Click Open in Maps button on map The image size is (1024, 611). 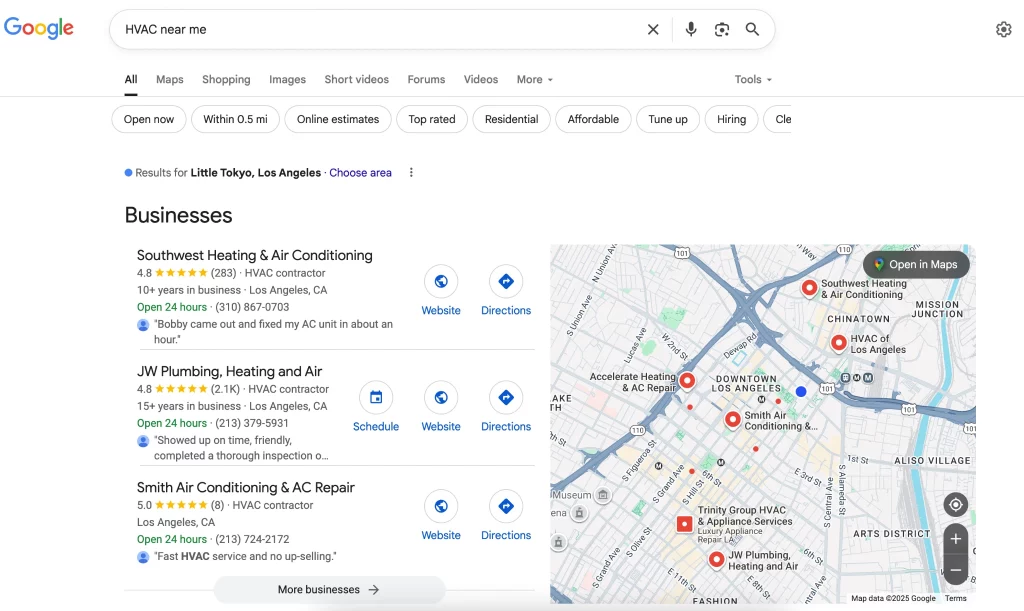(916, 264)
